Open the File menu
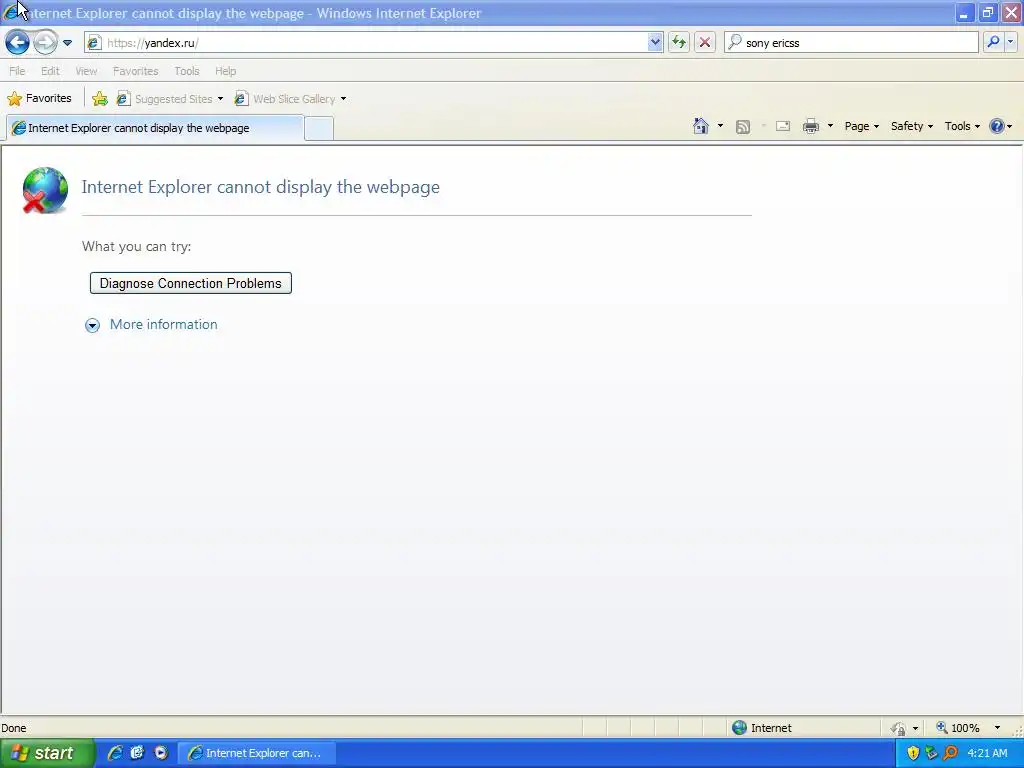The width and height of the screenshot is (1024, 768). point(17,71)
